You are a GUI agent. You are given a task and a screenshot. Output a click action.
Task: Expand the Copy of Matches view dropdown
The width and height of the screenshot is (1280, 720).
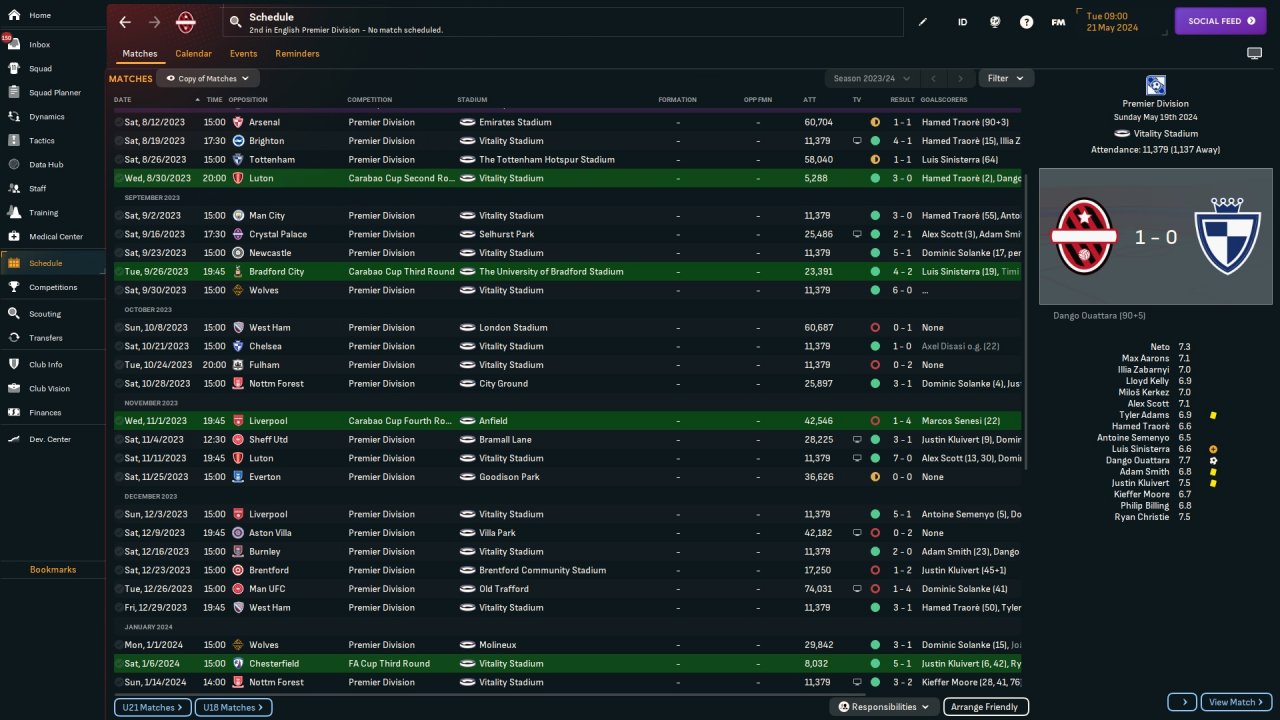[x=208, y=78]
